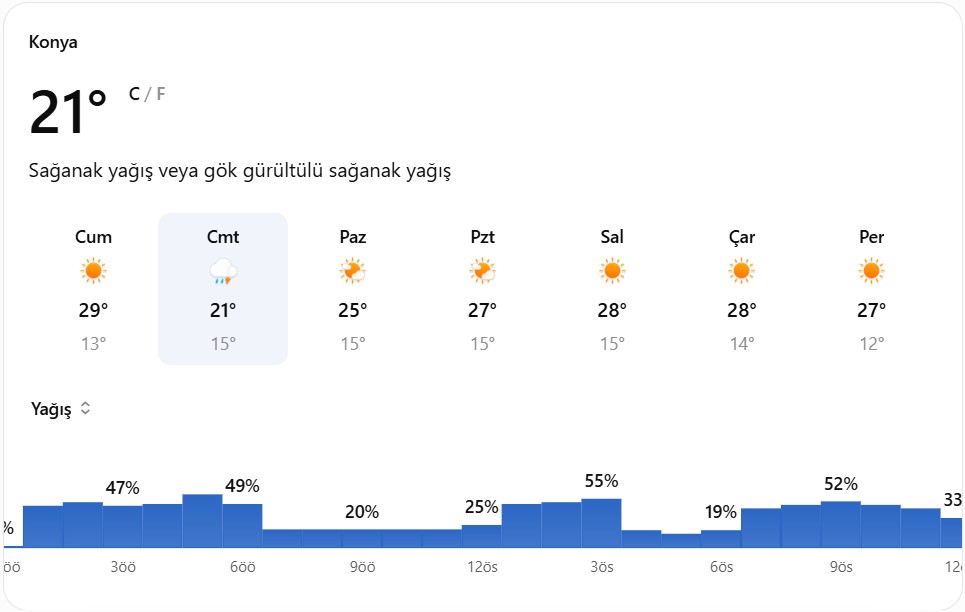Click the 12ös time marker on chart
This screenshot has height=612, width=965.
482,567
